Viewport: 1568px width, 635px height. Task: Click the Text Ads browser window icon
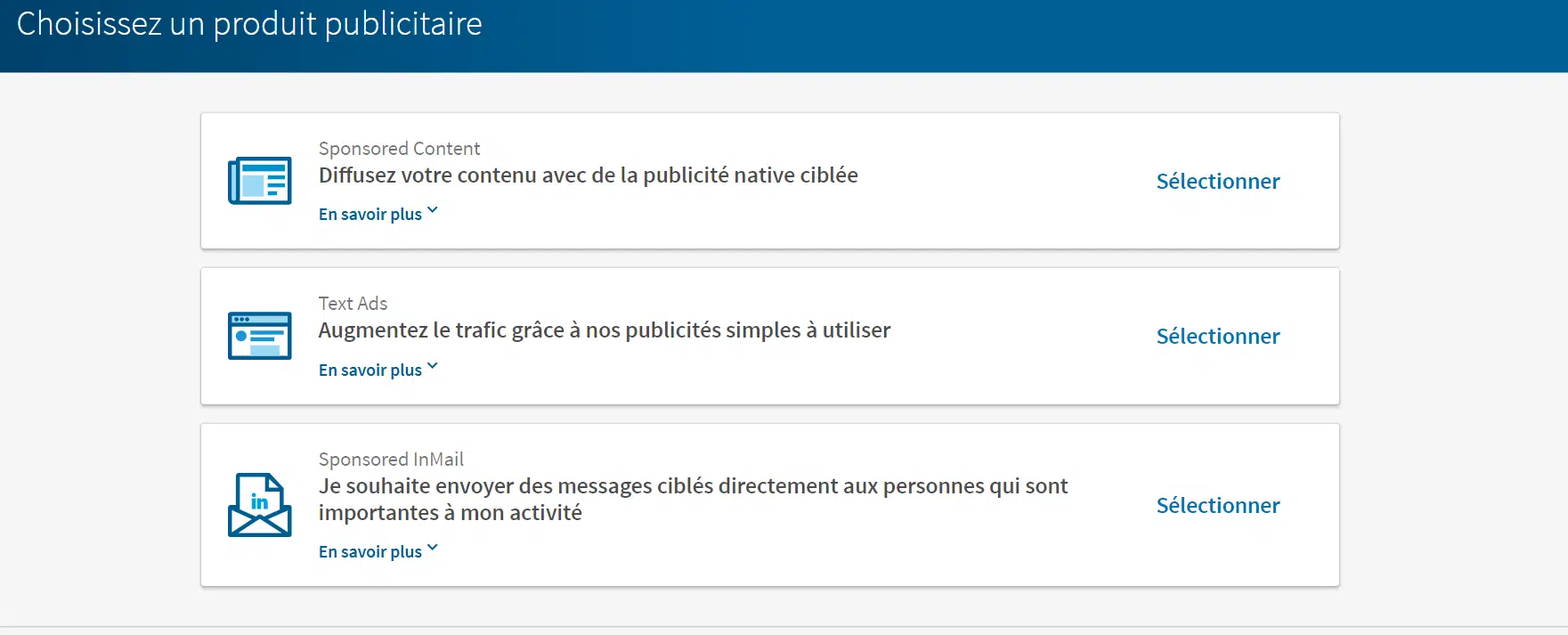259,336
